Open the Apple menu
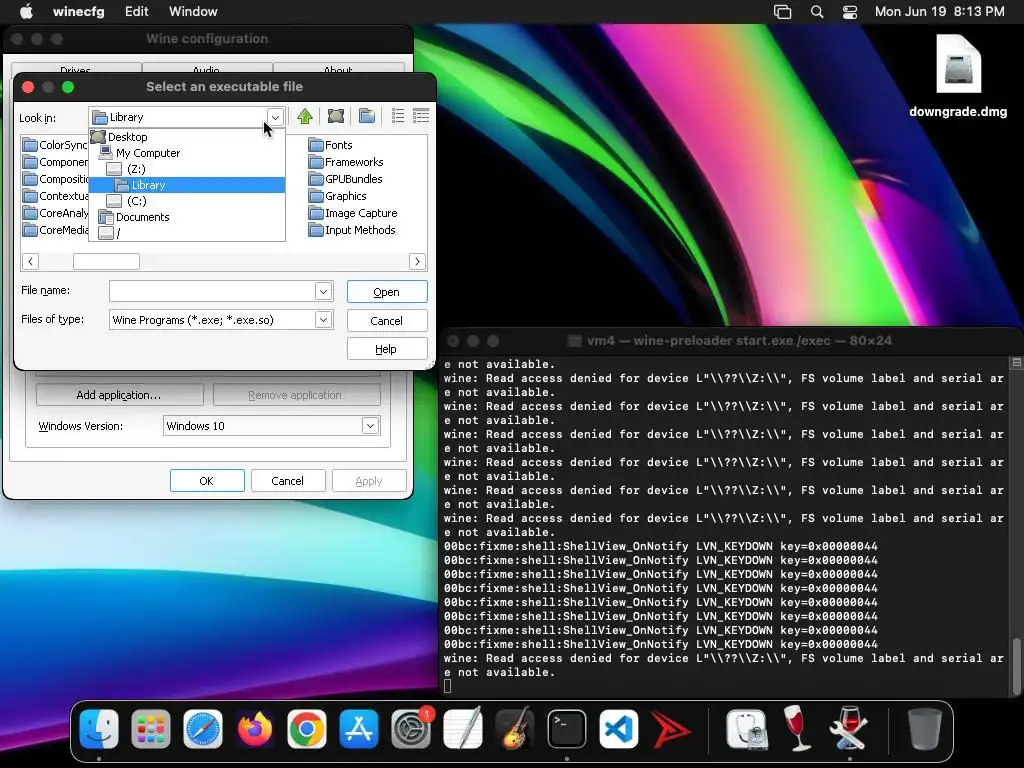 (x=26, y=11)
